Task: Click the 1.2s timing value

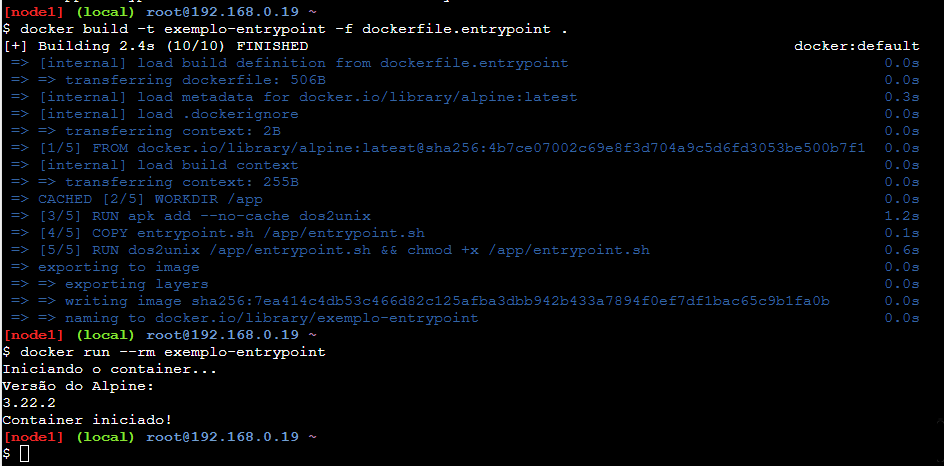Action: pos(901,216)
